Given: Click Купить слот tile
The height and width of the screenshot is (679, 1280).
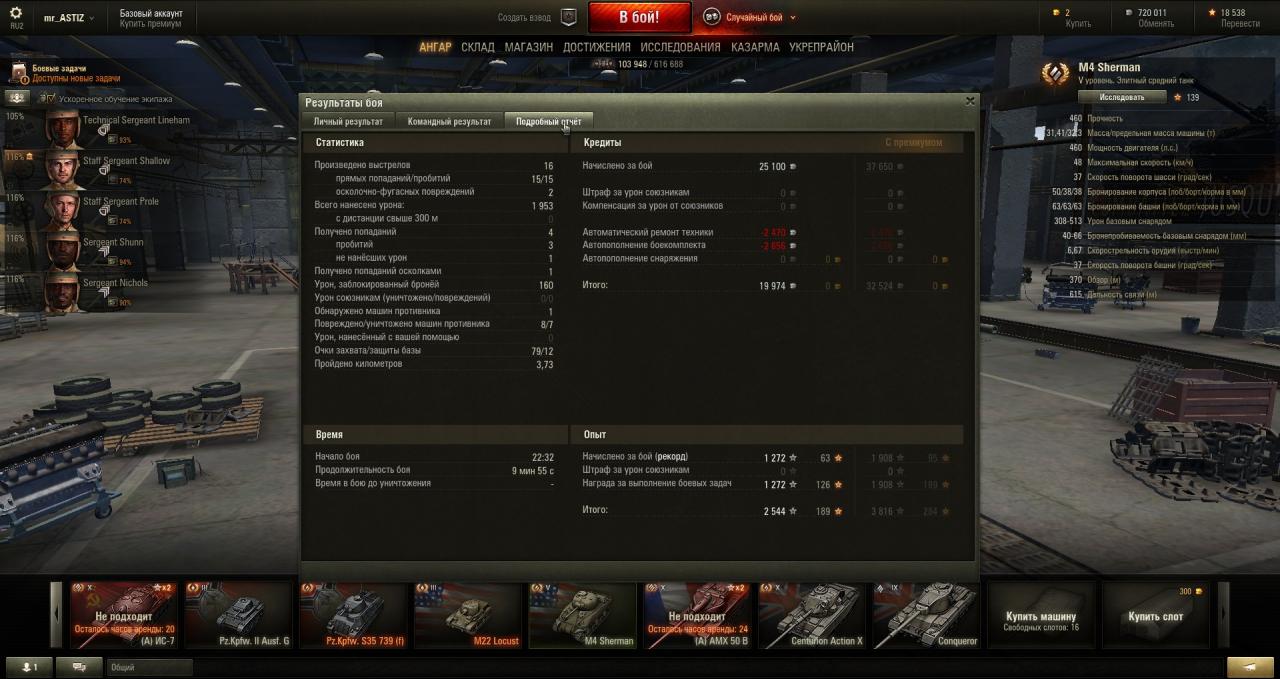Looking at the screenshot, I should coord(1155,615).
